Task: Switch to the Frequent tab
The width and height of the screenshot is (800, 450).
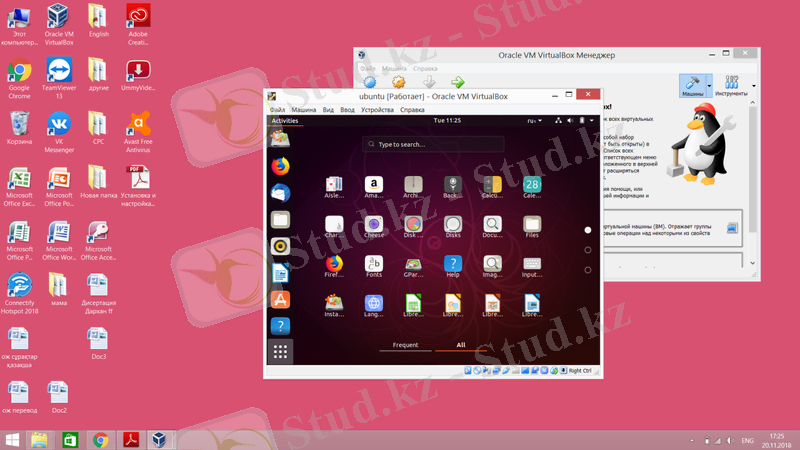Action: [405, 345]
